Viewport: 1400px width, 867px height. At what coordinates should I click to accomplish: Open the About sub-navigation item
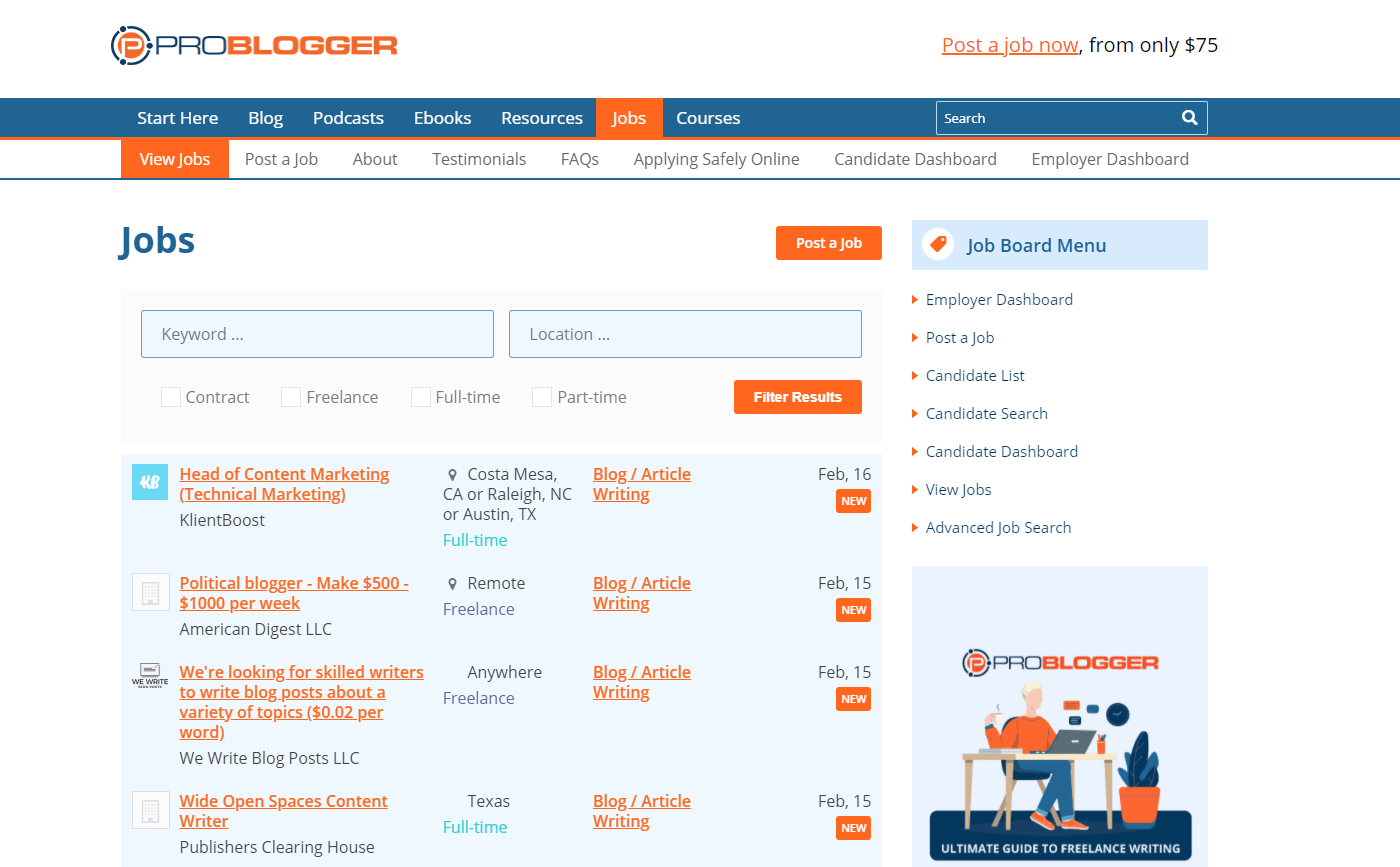click(x=375, y=159)
